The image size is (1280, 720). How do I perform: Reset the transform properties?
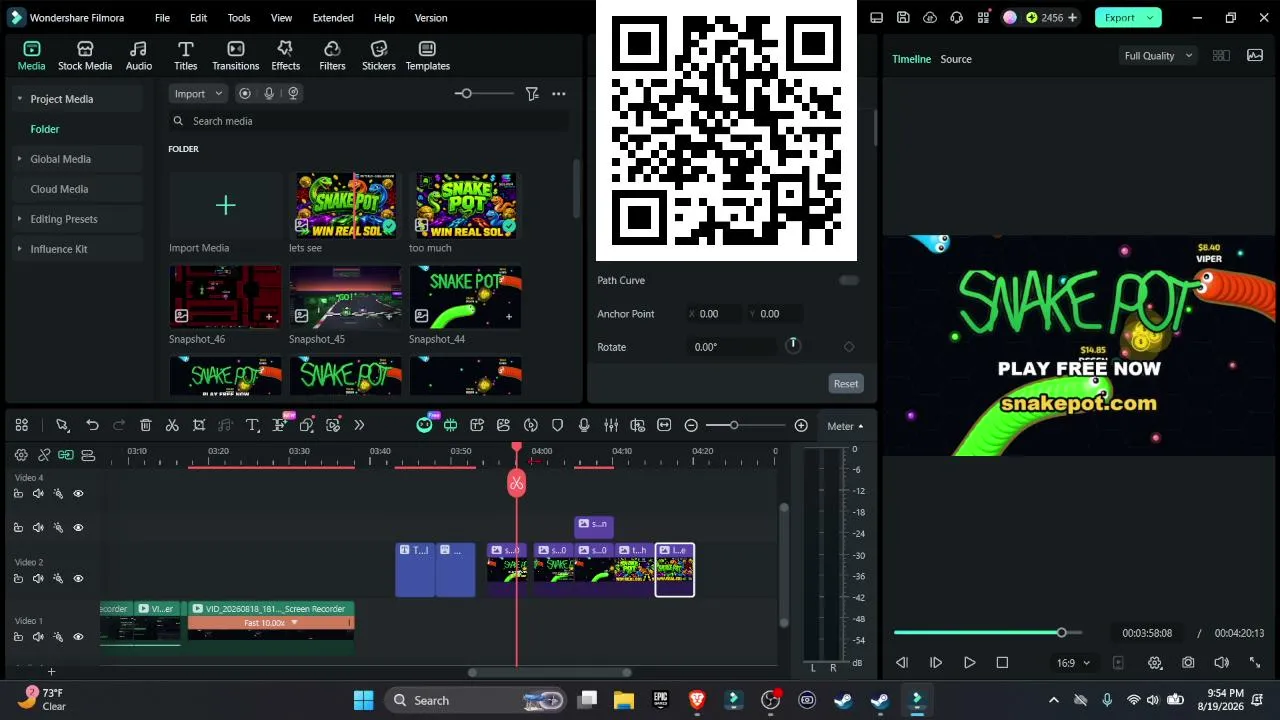pyautogui.click(x=846, y=384)
